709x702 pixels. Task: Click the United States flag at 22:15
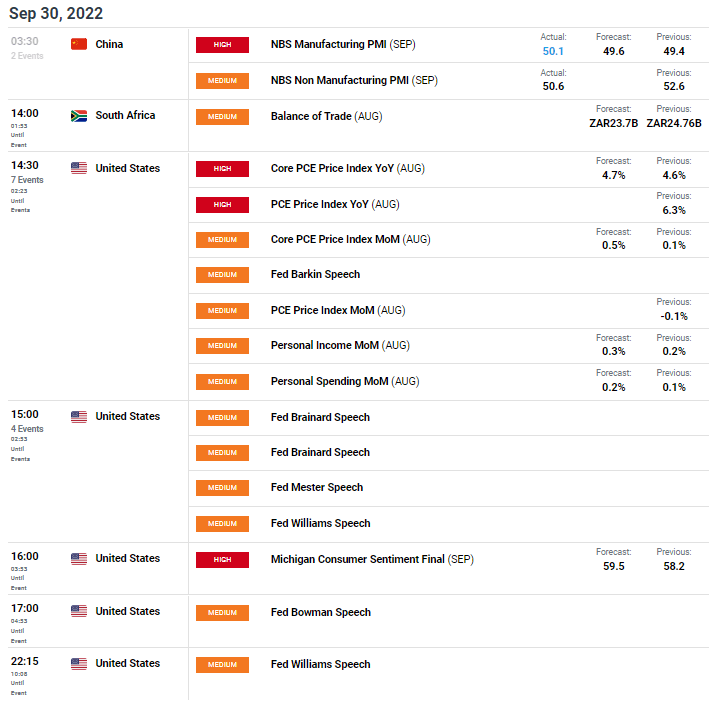click(79, 664)
